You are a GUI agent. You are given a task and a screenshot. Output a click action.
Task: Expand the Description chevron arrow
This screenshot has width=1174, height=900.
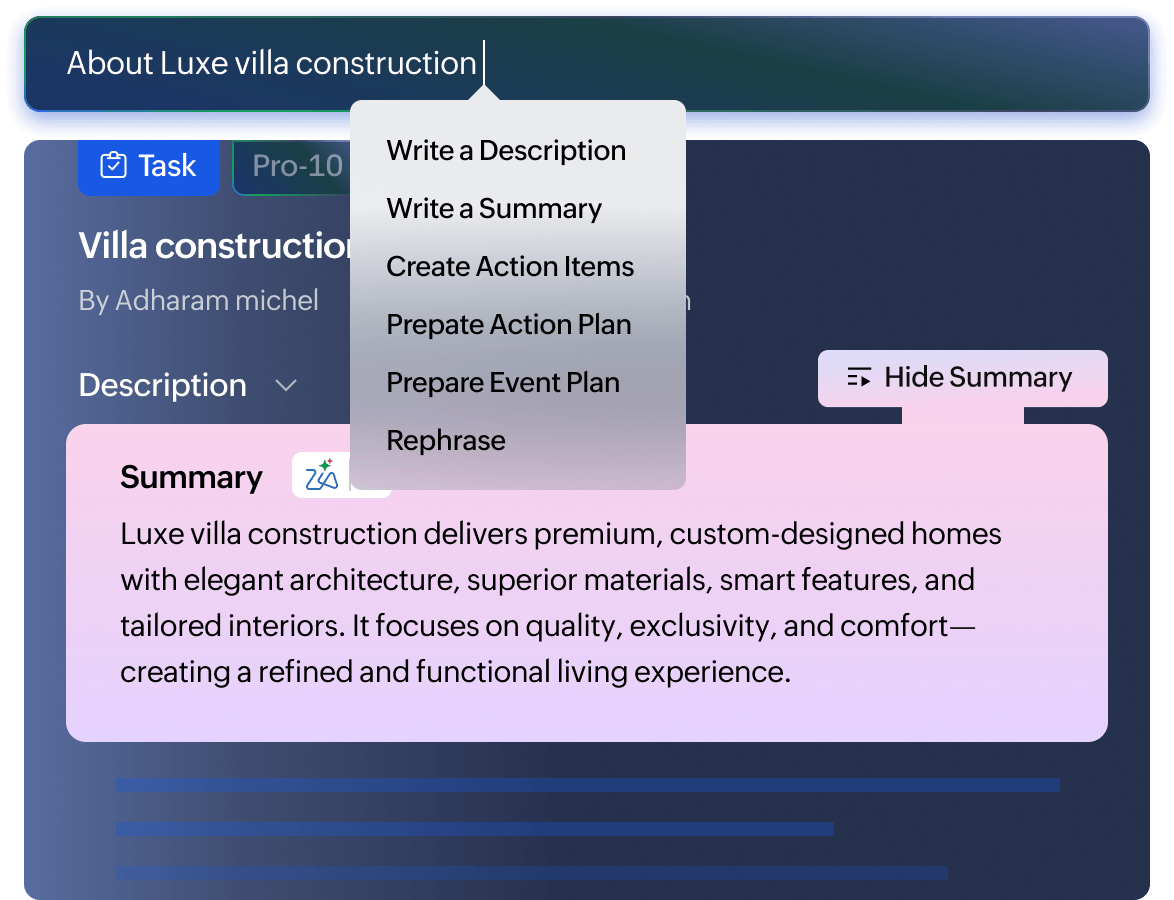tap(286, 384)
